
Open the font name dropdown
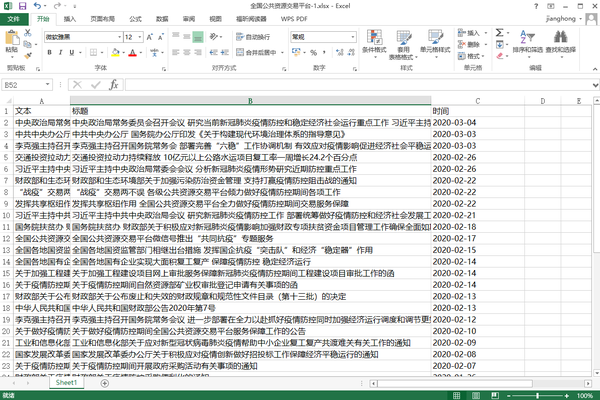[x=119, y=37]
